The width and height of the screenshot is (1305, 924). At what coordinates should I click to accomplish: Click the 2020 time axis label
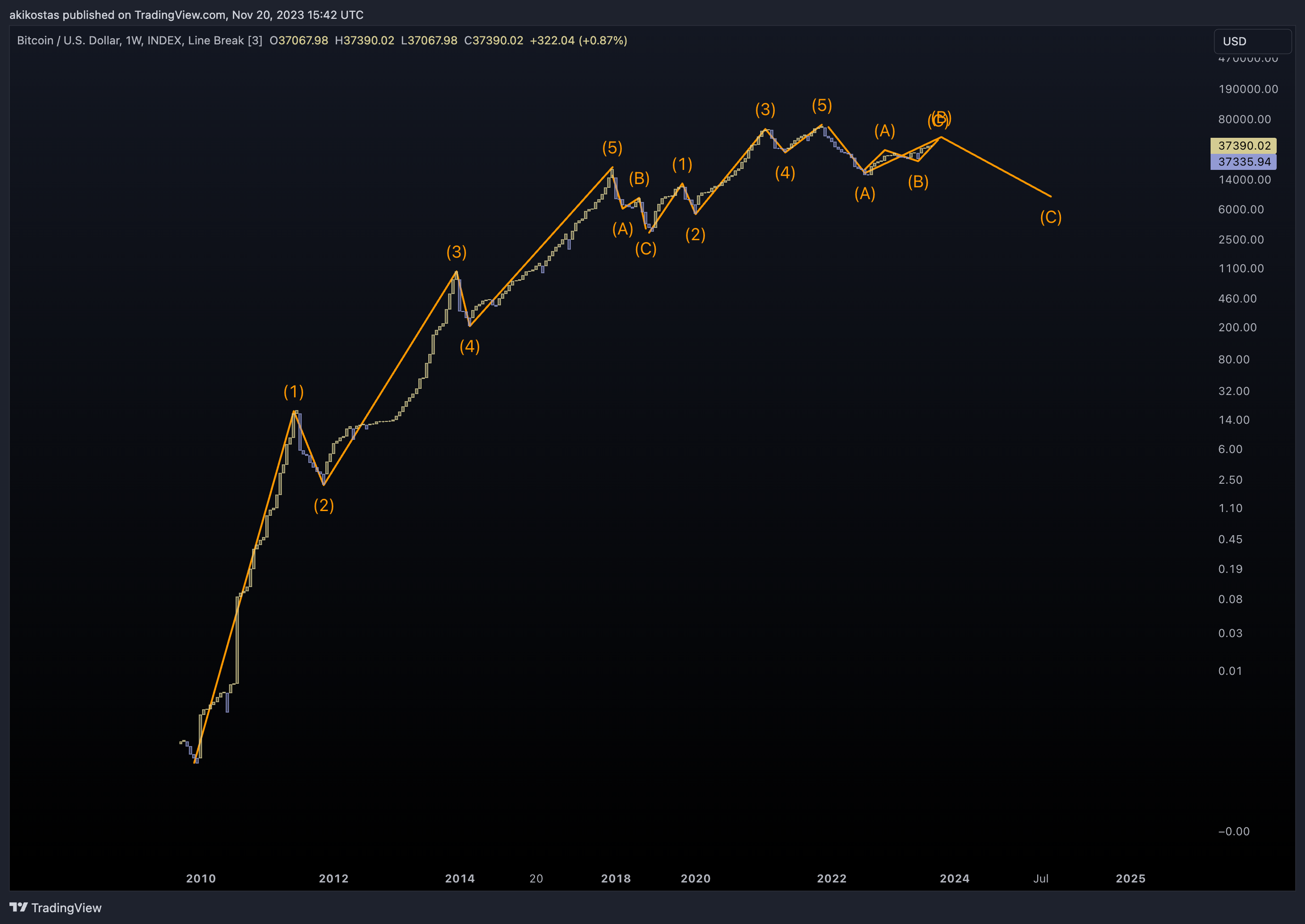(x=695, y=879)
